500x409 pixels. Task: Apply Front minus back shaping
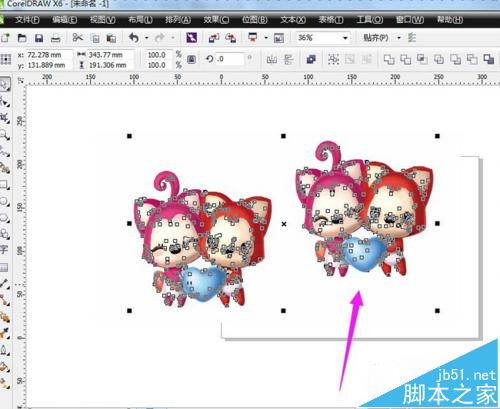pos(456,59)
